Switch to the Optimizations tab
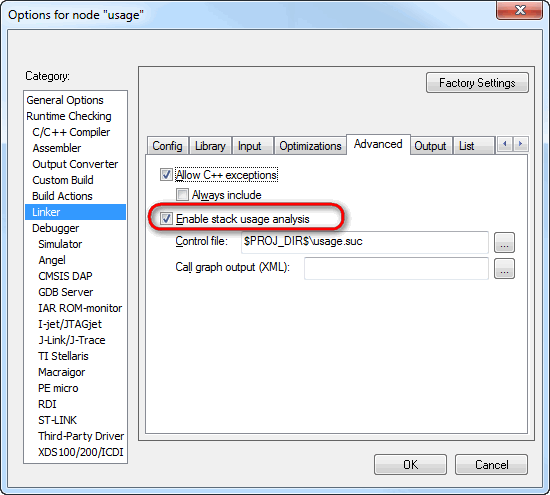550x495 pixels. [x=310, y=146]
